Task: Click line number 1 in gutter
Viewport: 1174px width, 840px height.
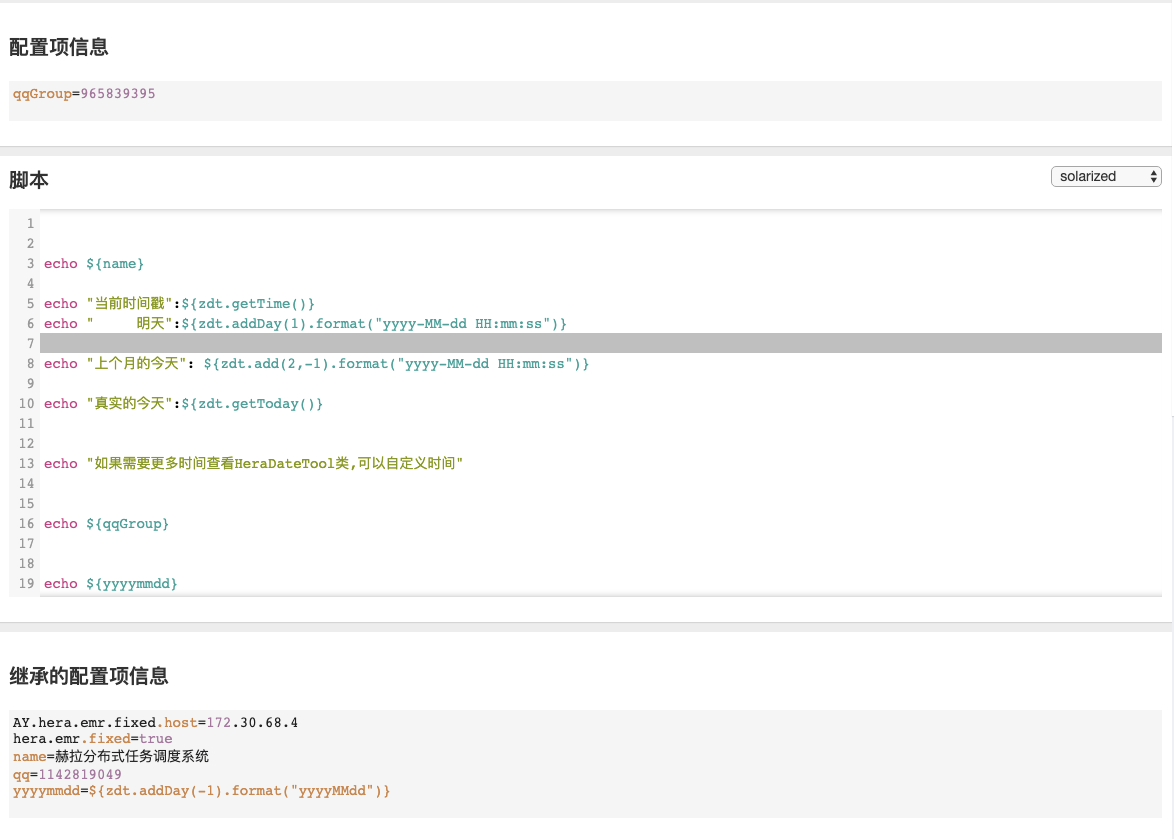Action: 30,224
